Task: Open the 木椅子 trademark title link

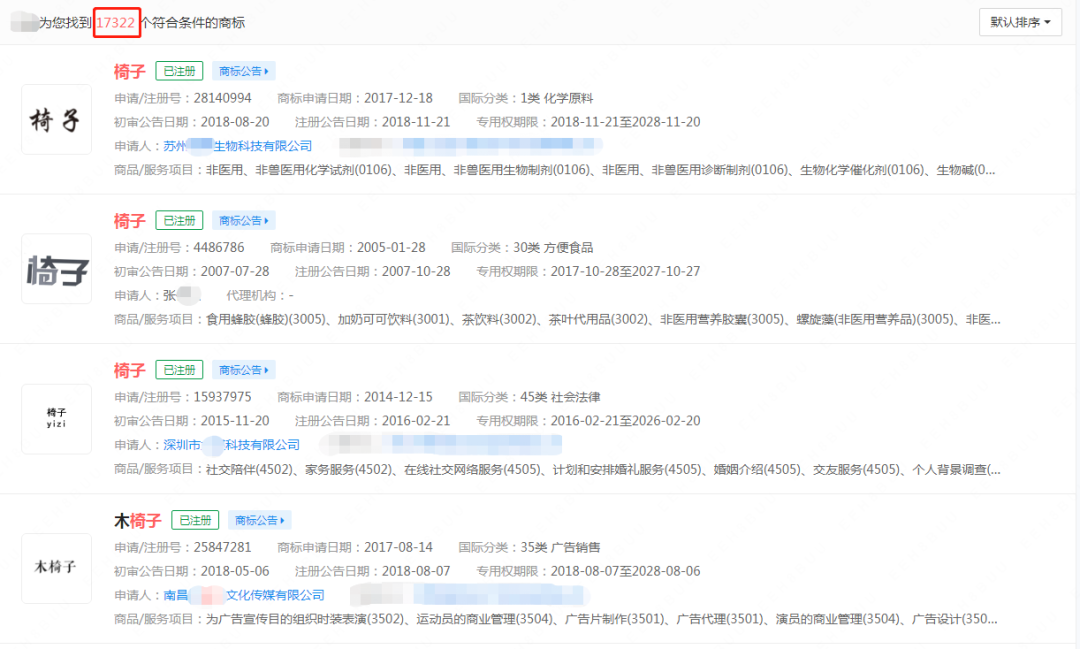Action: (137, 520)
